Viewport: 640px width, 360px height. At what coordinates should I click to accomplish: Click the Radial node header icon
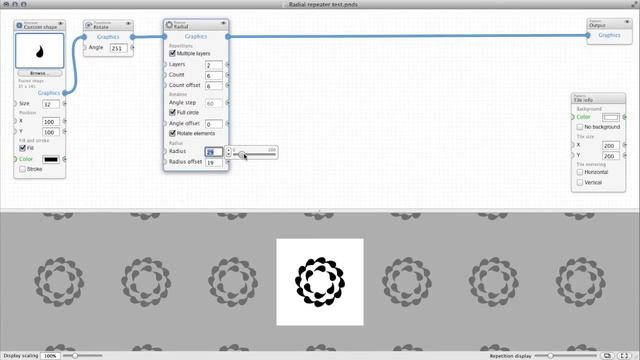(169, 25)
